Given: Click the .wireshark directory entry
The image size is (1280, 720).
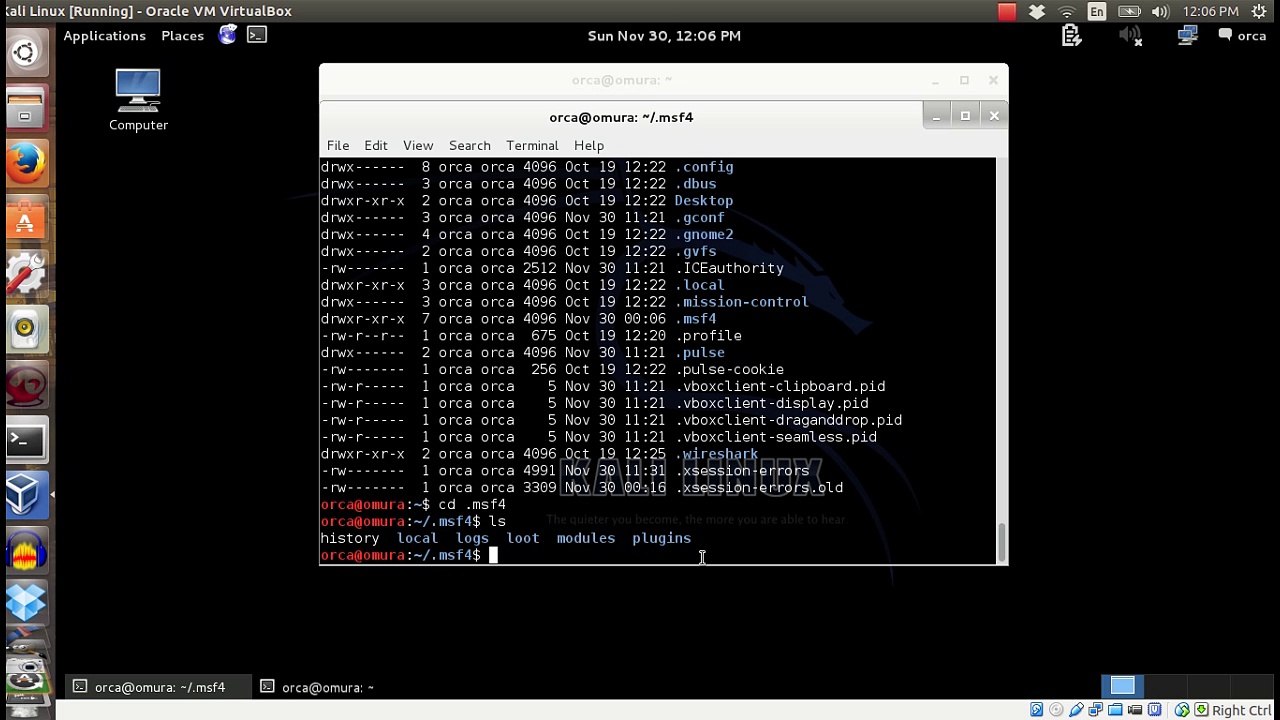Looking at the screenshot, I should 716,454.
